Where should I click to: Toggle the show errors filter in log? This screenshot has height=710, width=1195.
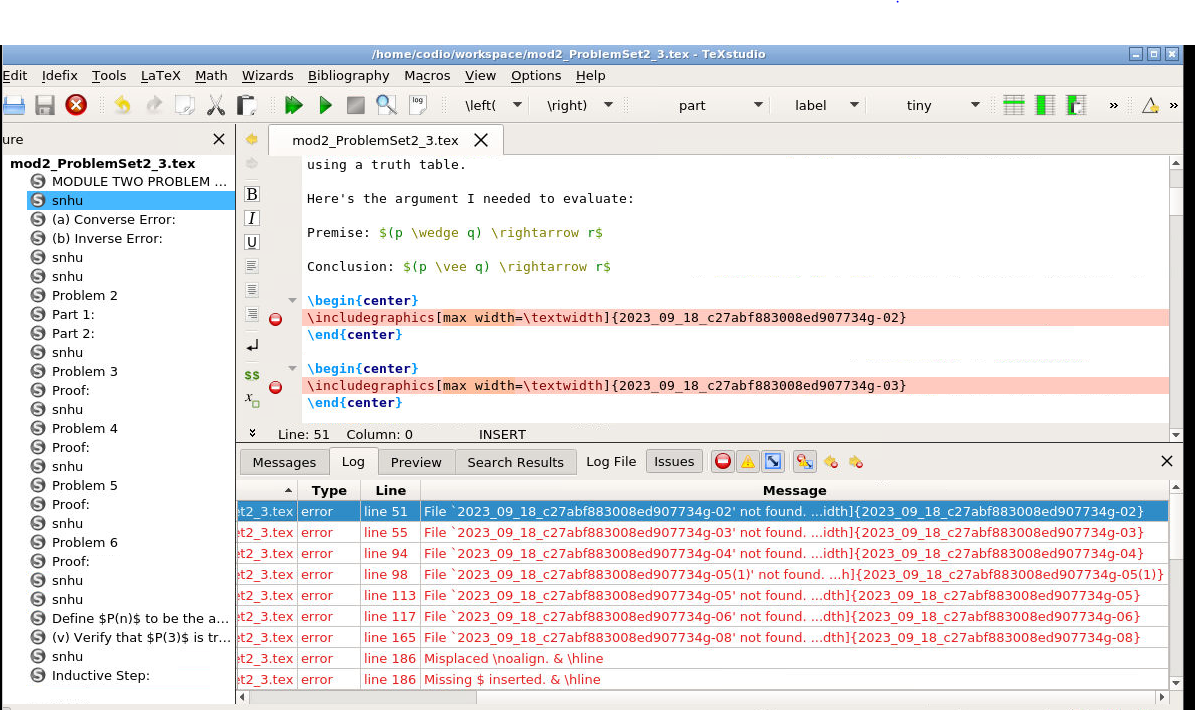coord(722,461)
